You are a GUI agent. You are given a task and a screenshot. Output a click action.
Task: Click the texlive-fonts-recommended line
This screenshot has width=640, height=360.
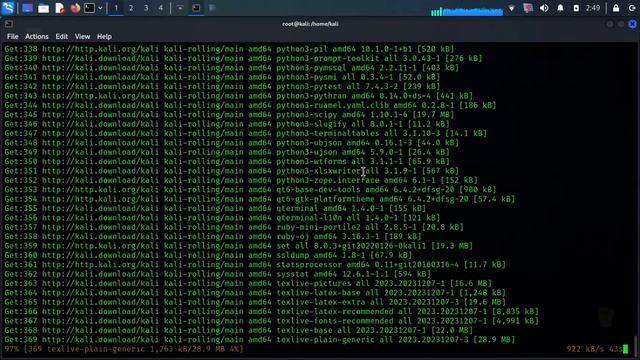[271, 321]
